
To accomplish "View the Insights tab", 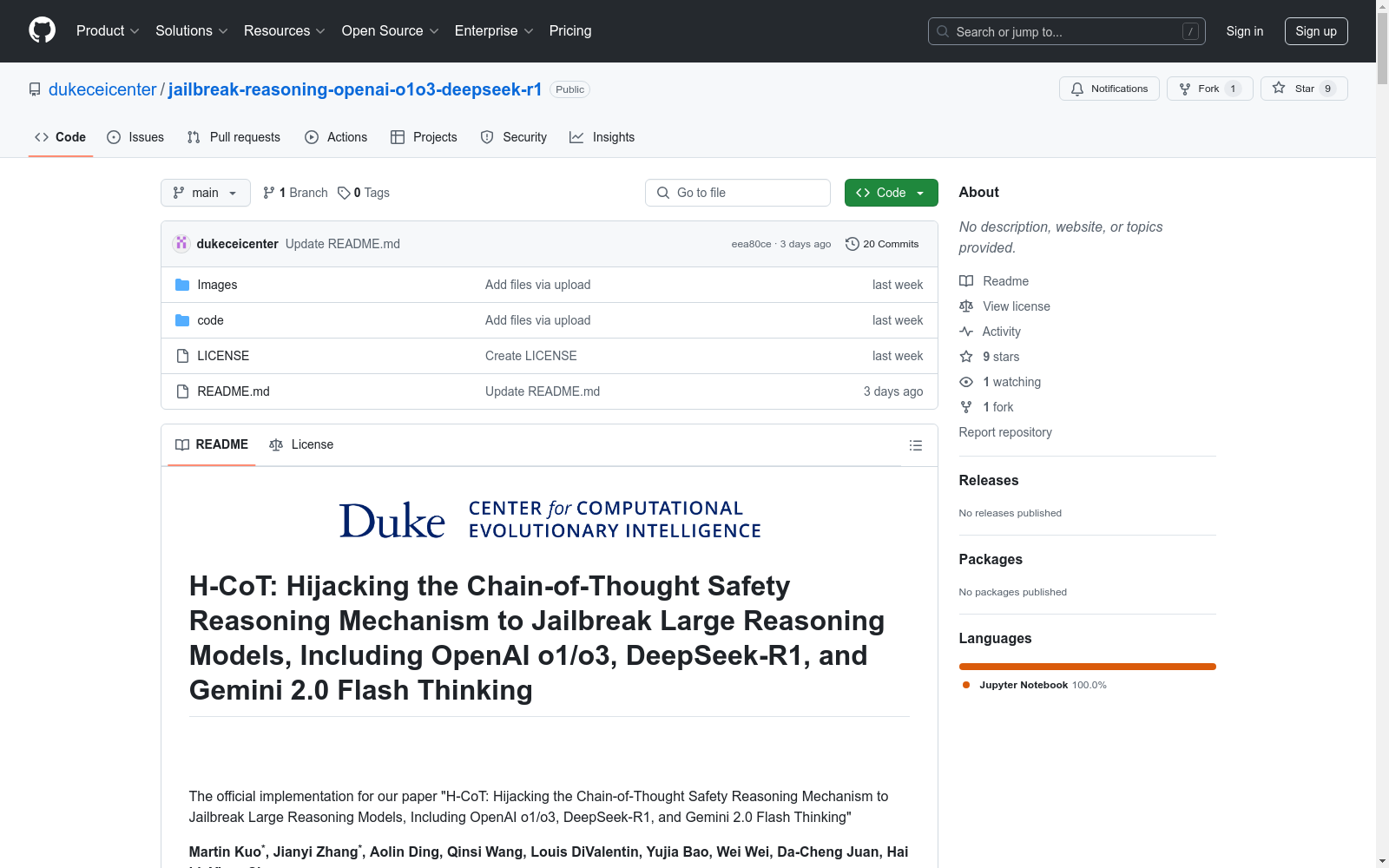I will [602, 137].
